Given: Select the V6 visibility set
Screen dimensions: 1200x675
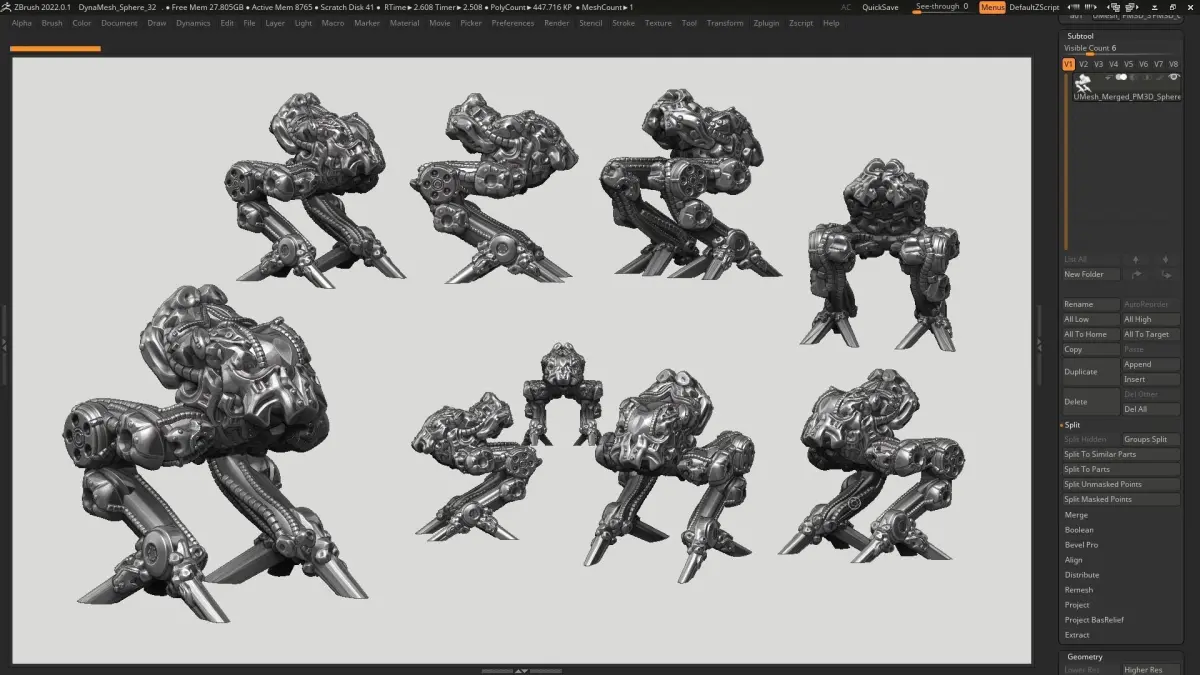Looking at the screenshot, I should click(1143, 64).
